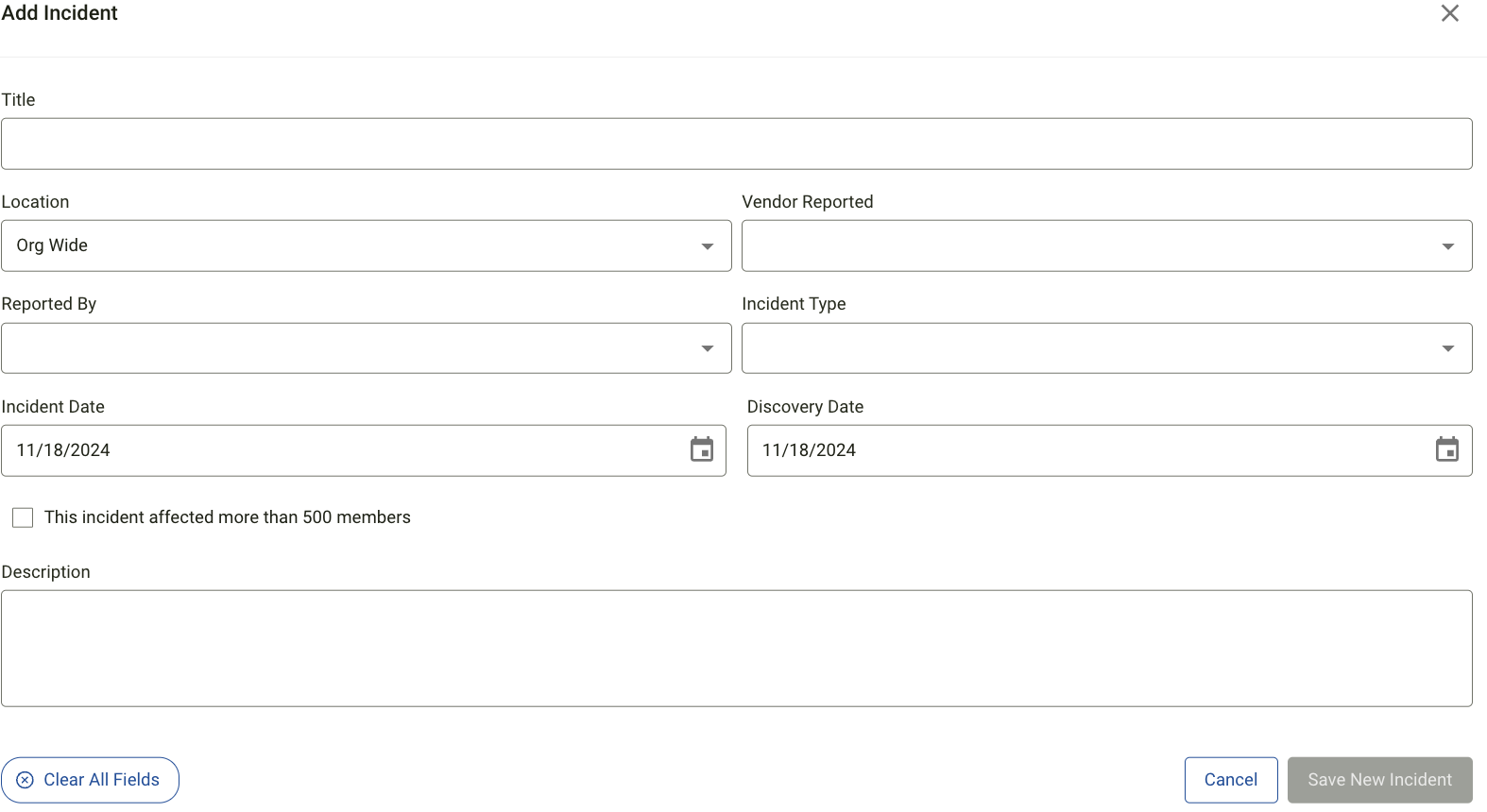1487x812 pixels.
Task: Expand the Incident Type dropdown
Action: coord(1107,348)
